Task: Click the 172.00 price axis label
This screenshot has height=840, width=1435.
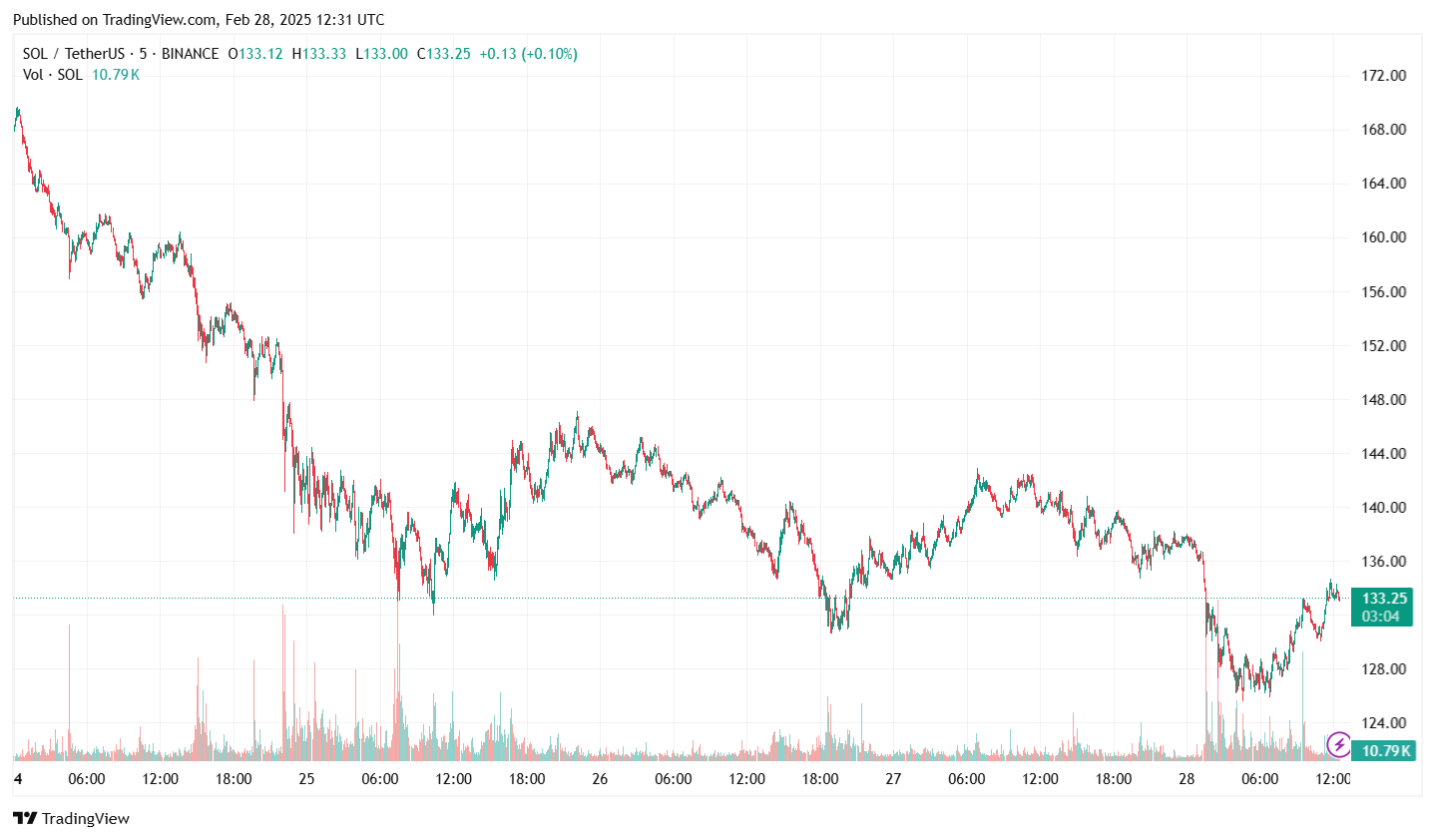Action: 1383,76
